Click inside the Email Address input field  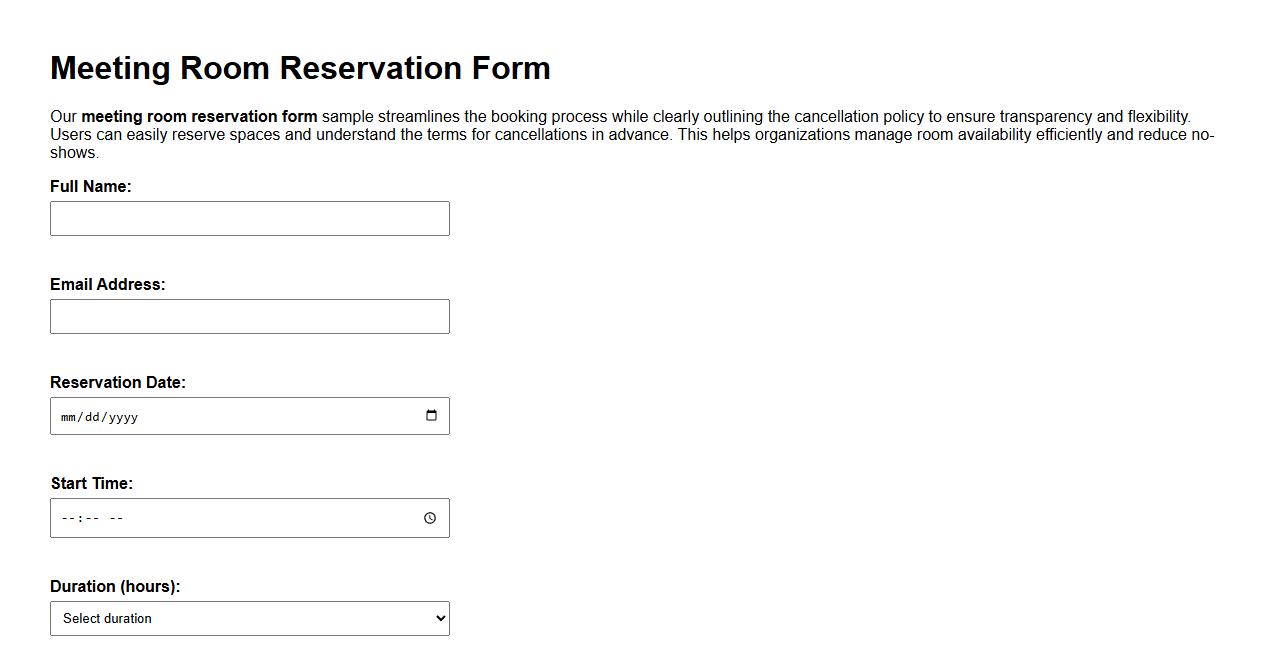[x=249, y=316]
